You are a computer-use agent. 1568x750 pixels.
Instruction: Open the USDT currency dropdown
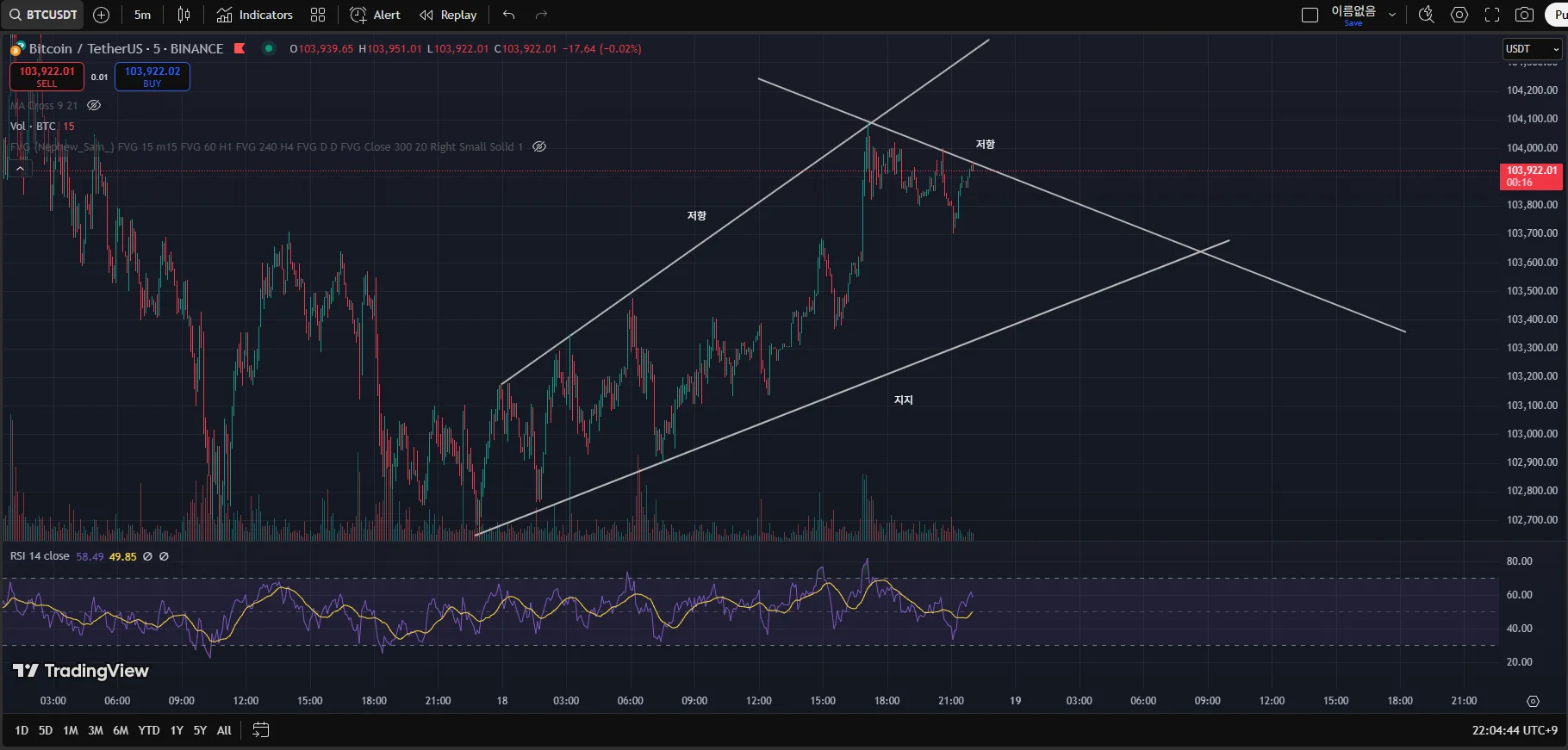click(x=1532, y=49)
